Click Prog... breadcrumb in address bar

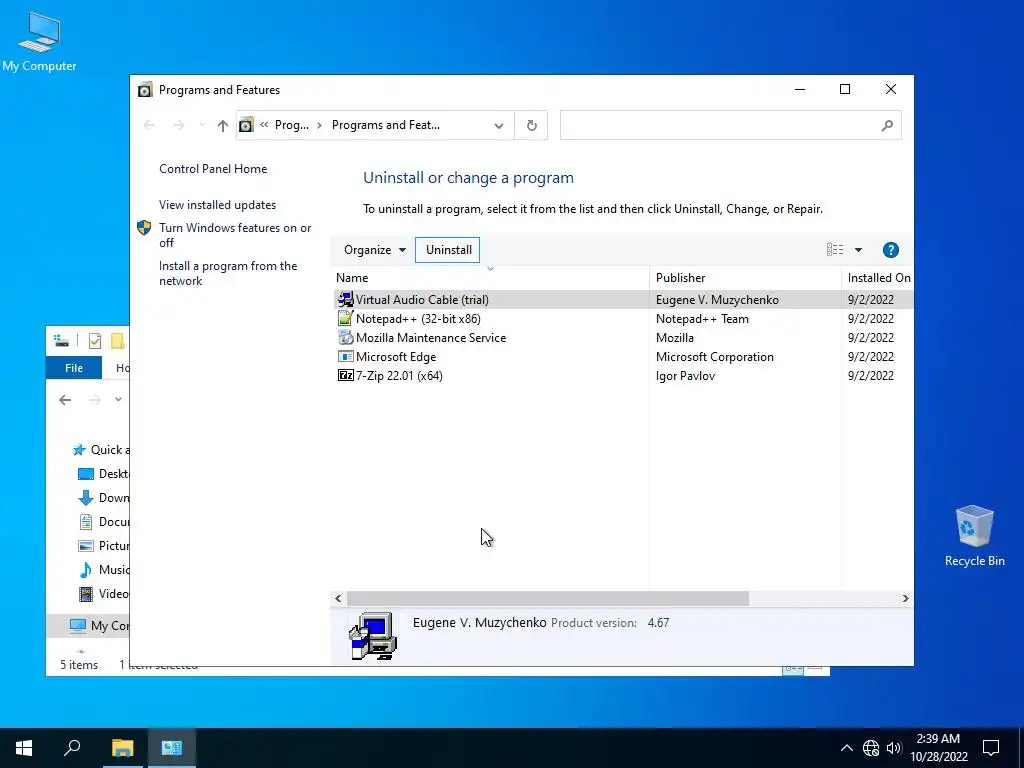tap(291, 125)
